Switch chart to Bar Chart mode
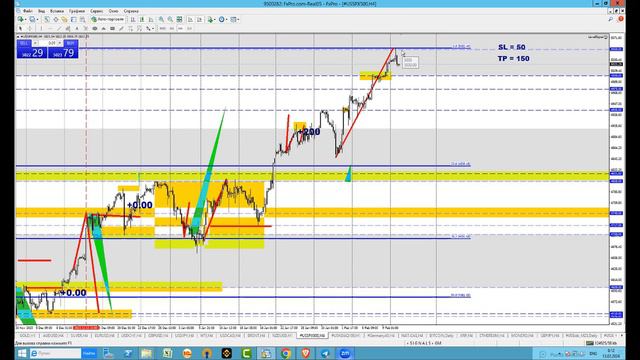The image size is (640, 360). pos(133,19)
